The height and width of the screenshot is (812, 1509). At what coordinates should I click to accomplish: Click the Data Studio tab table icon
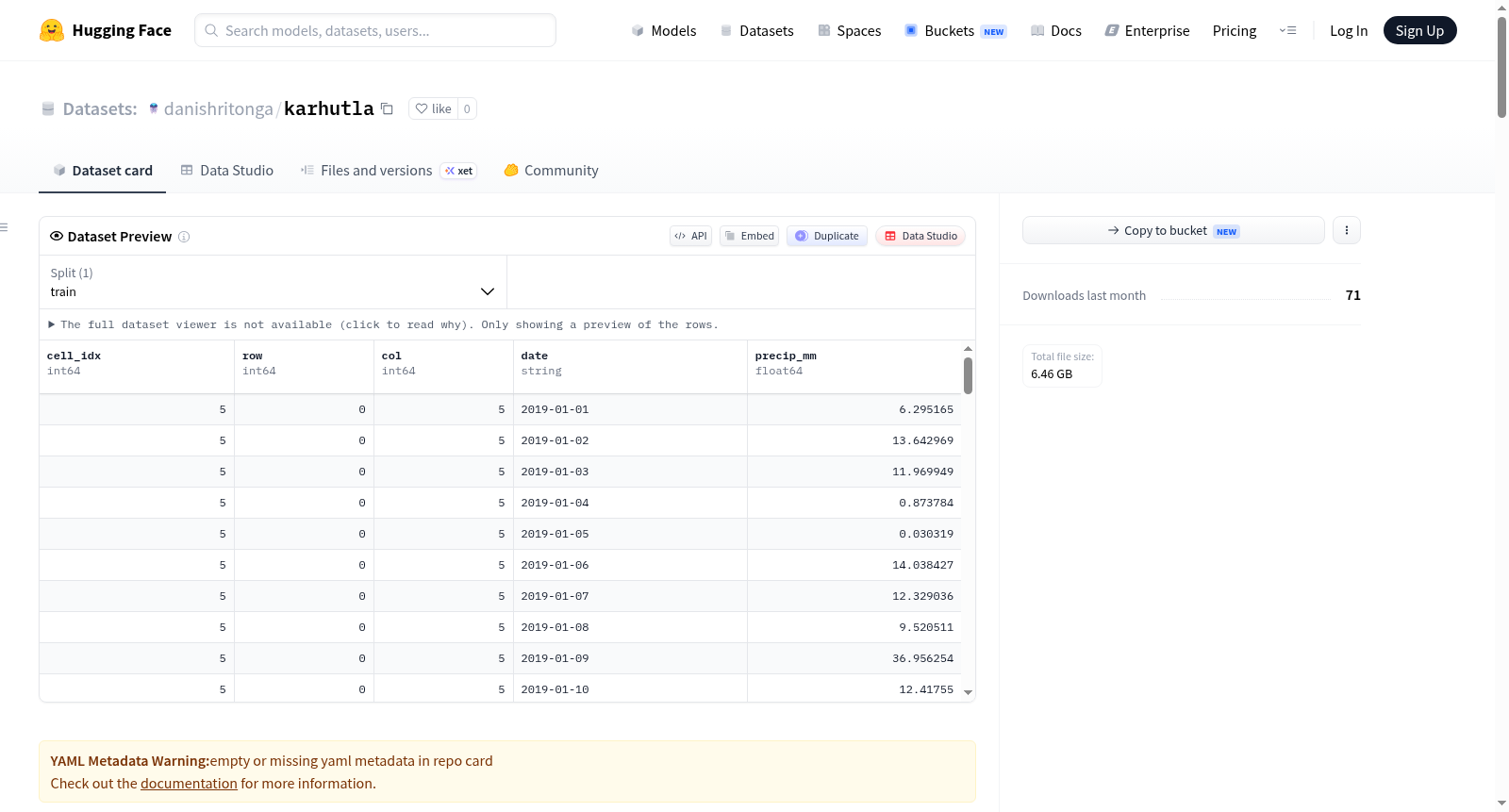pyautogui.click(x=187, y=170)
